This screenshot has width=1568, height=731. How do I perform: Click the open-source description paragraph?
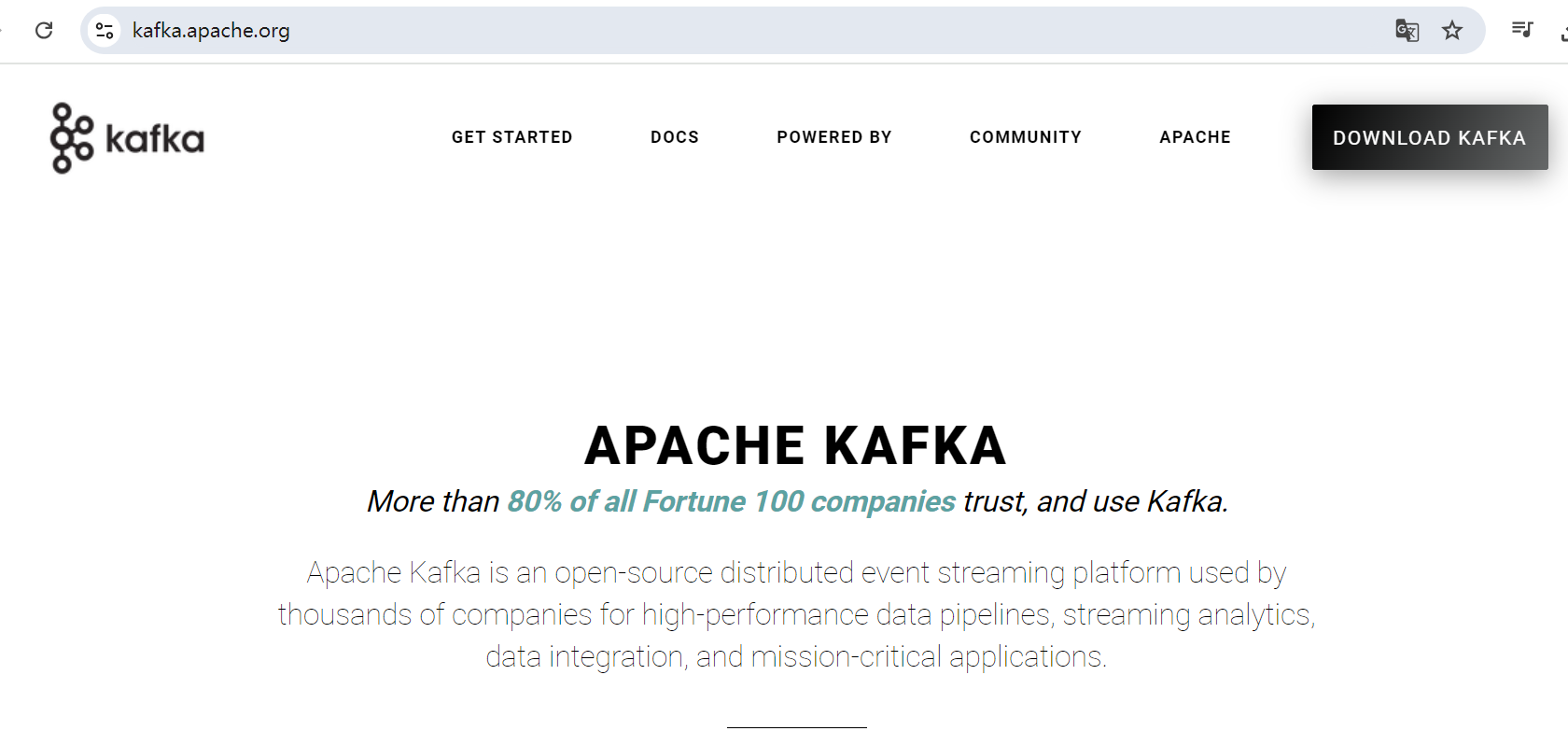(x=796, y=614)
